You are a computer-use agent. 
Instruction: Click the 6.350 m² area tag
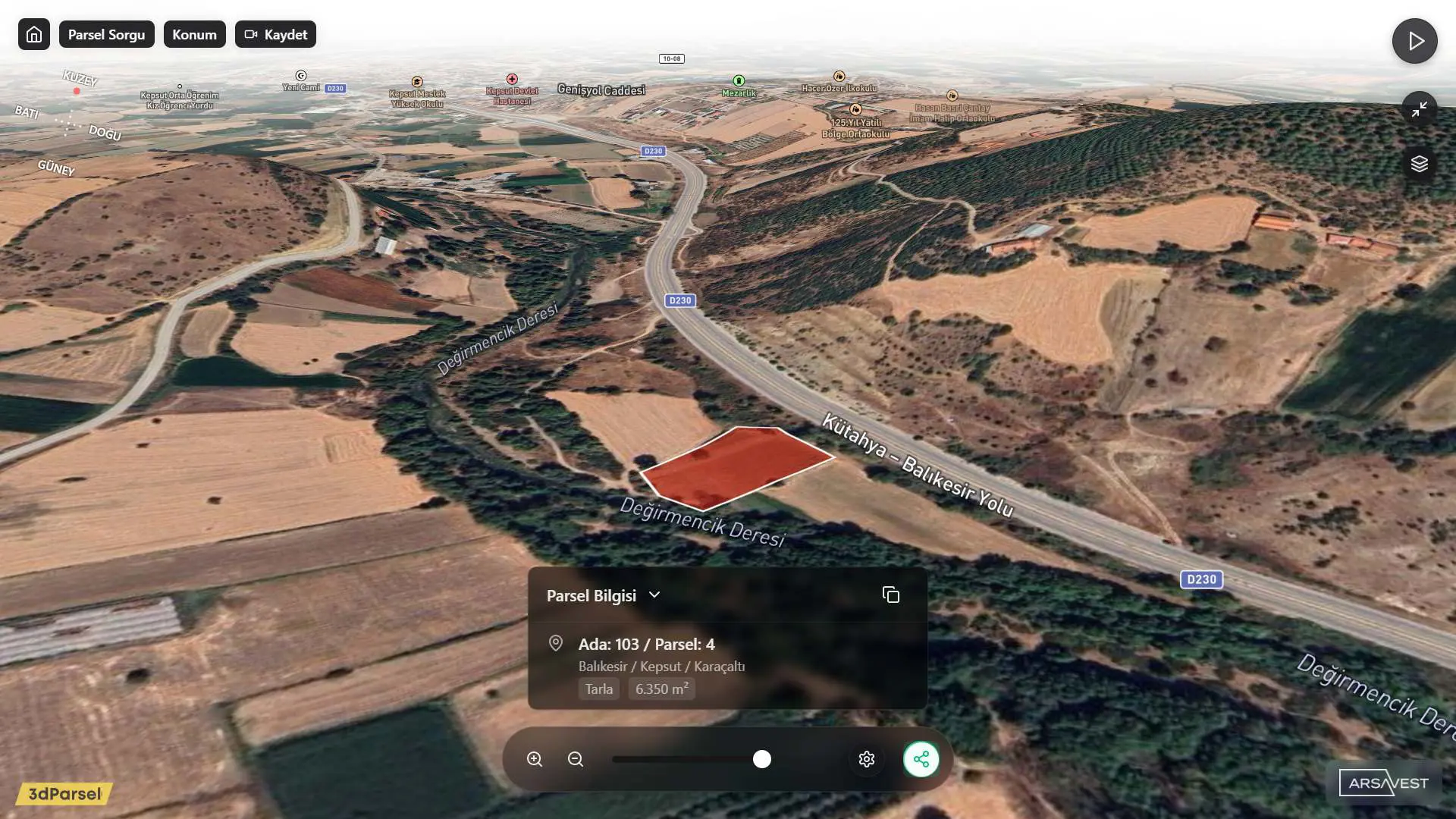click(662, 689)
